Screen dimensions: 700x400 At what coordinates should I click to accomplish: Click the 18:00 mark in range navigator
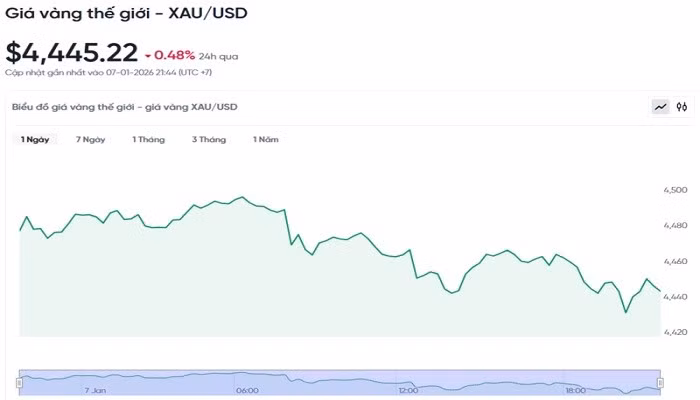(x=574, y=390)
